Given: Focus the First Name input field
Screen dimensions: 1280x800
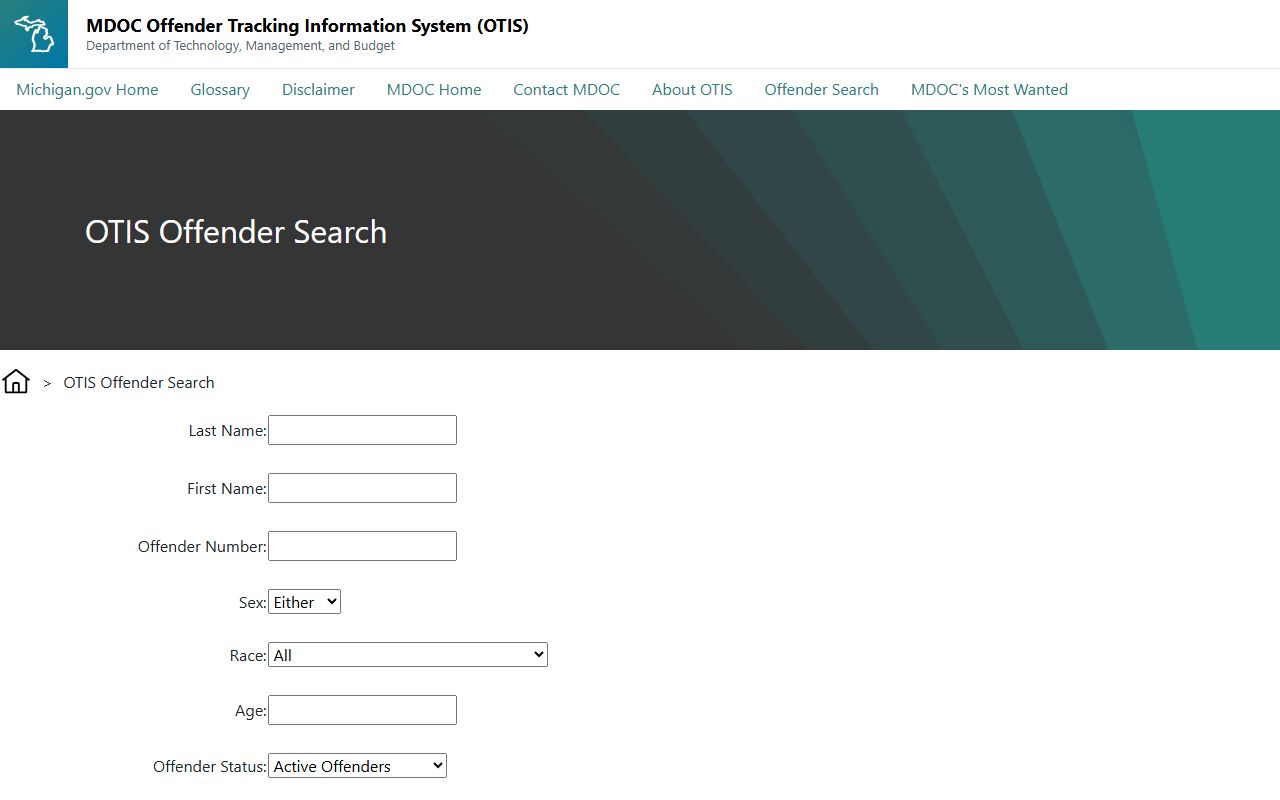Looking at the screenshot, I should 362,488.
